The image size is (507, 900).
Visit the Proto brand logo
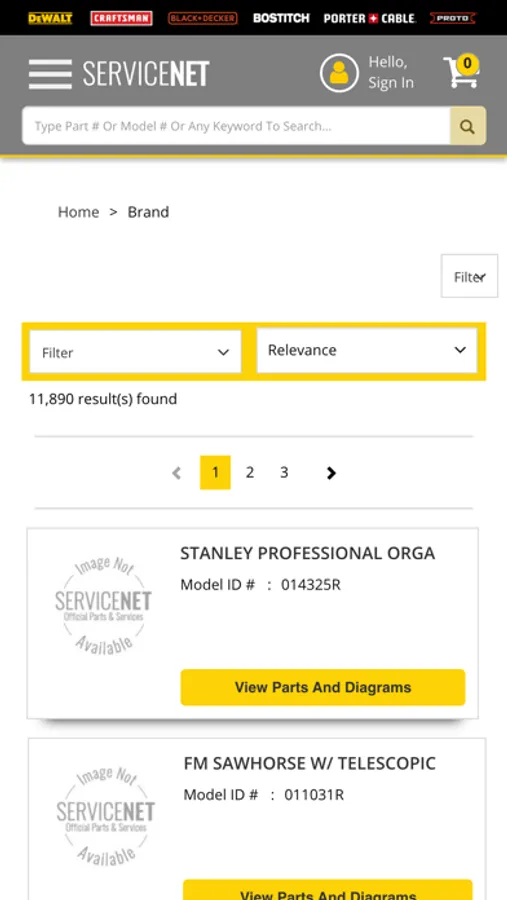452,18
